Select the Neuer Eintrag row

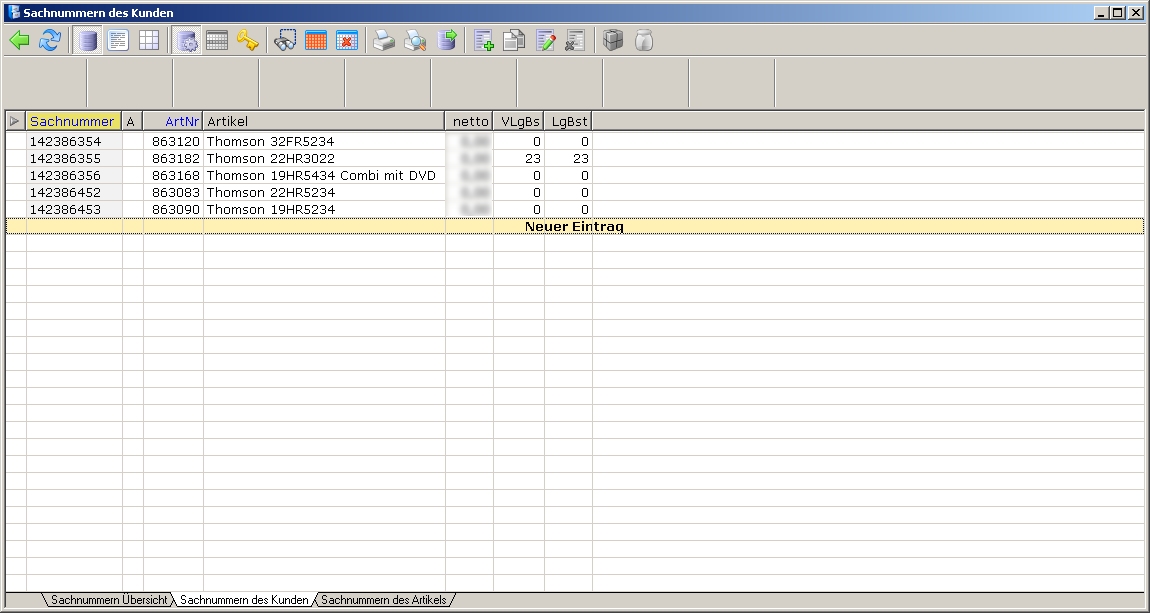tap(574, 227)
